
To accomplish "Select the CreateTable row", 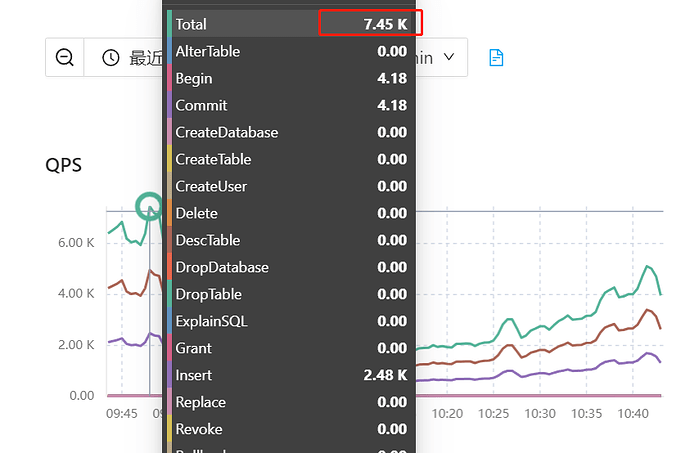I will 291,159.
